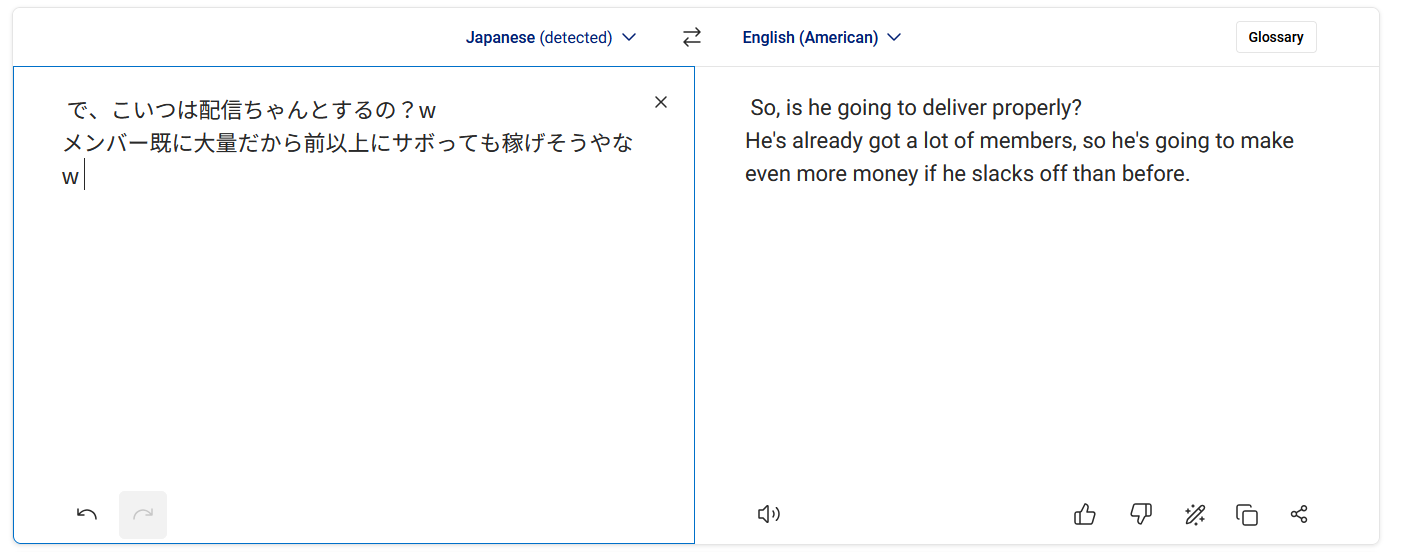Clear the source text with X
Image resolution: width=1401 pixels, height=552 pixels.
pyautogui.click(x=660, y=102)
